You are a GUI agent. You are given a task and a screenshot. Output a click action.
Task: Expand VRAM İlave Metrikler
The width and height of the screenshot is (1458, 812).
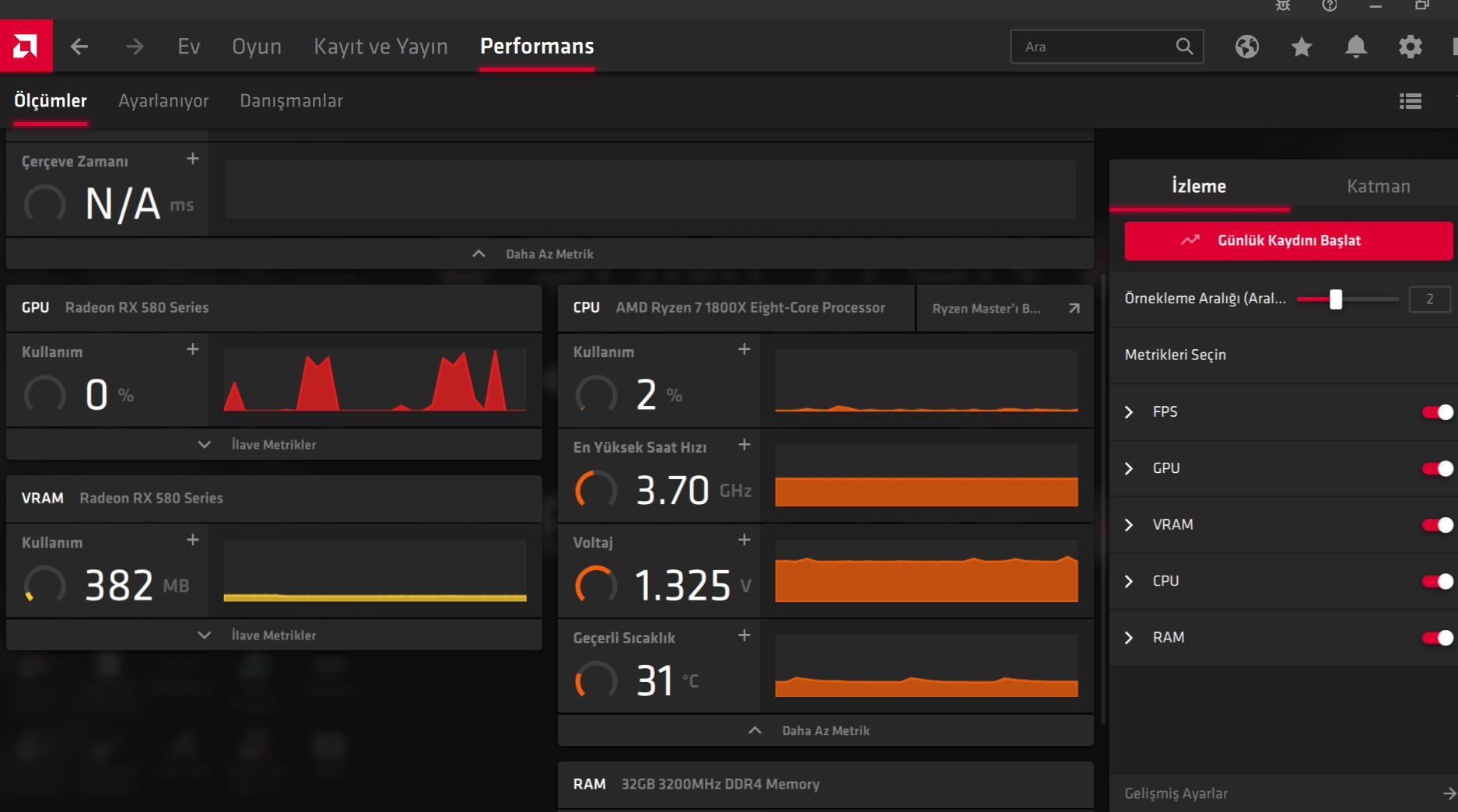point(274,635)
